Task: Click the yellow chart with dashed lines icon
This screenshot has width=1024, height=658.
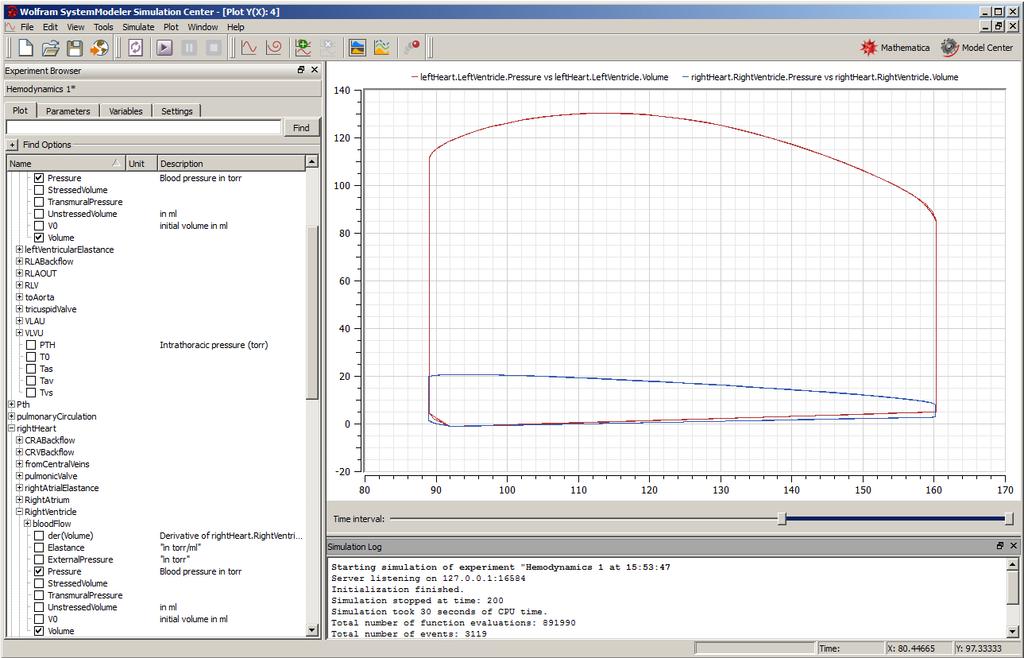Action: coord(382,48)
